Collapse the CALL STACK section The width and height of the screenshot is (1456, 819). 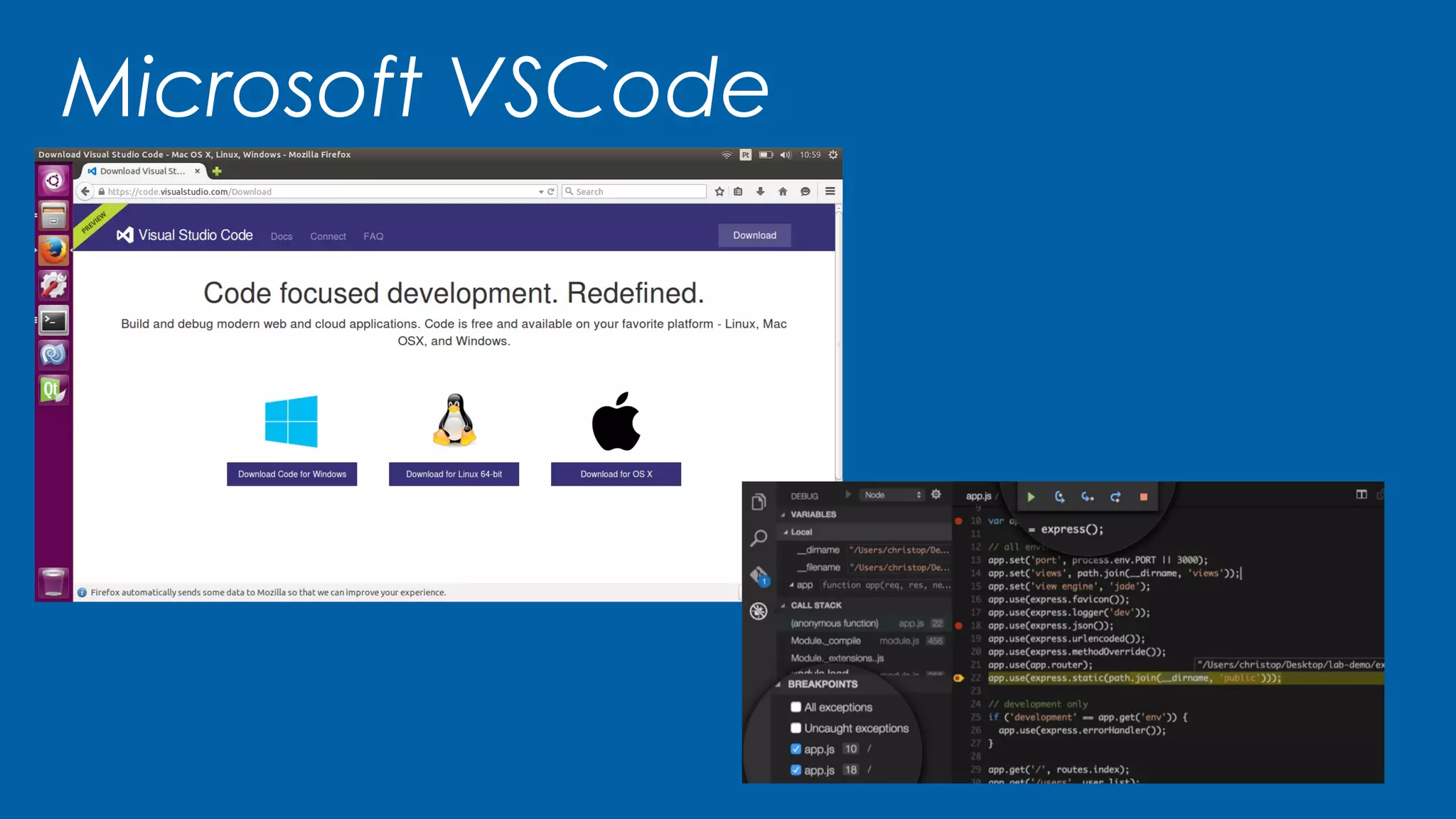coord(783,606)
